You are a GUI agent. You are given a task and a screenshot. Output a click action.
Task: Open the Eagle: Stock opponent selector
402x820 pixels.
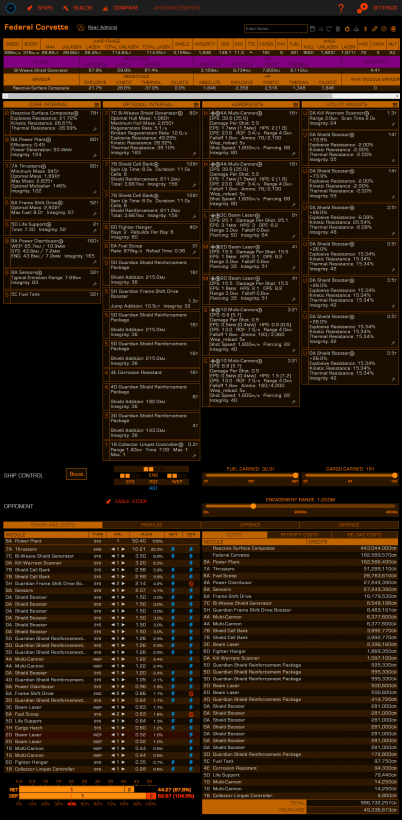[126, 501]
